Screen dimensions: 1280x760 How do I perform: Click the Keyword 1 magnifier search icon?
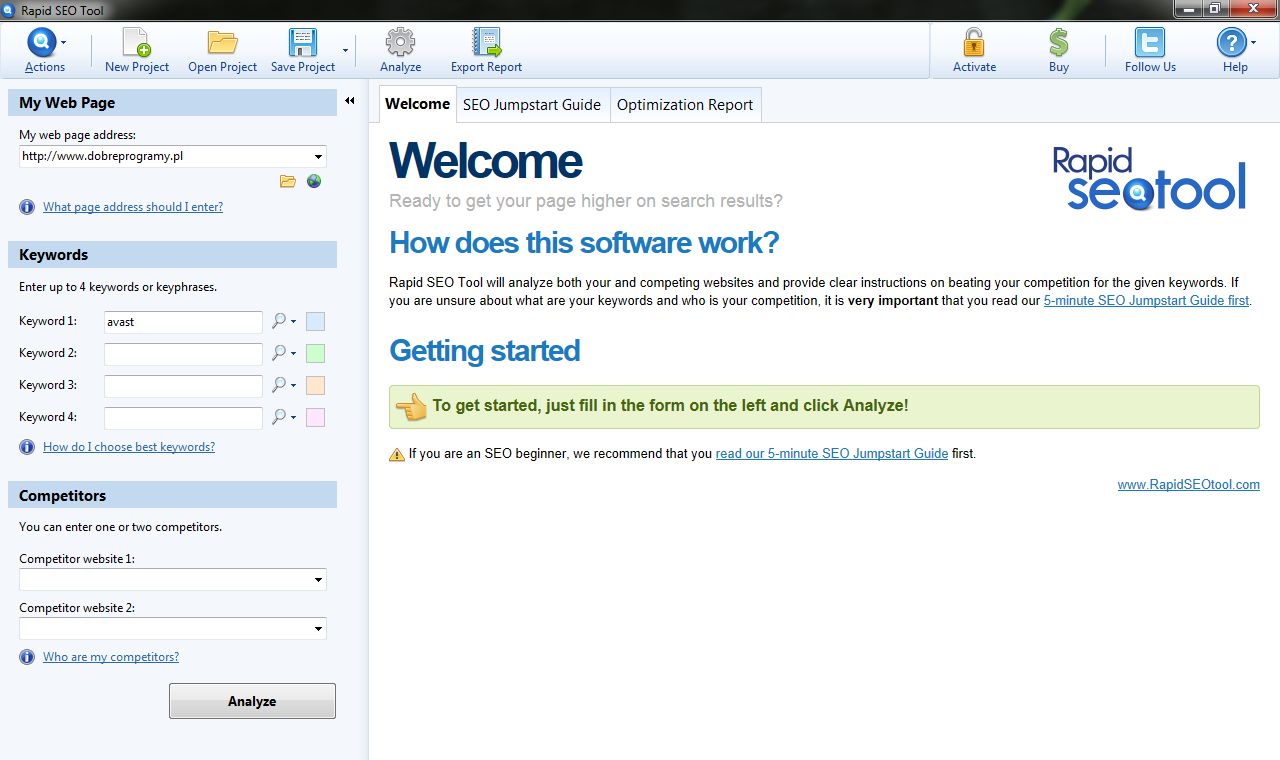pyautogui.click(x=279, y=321)
